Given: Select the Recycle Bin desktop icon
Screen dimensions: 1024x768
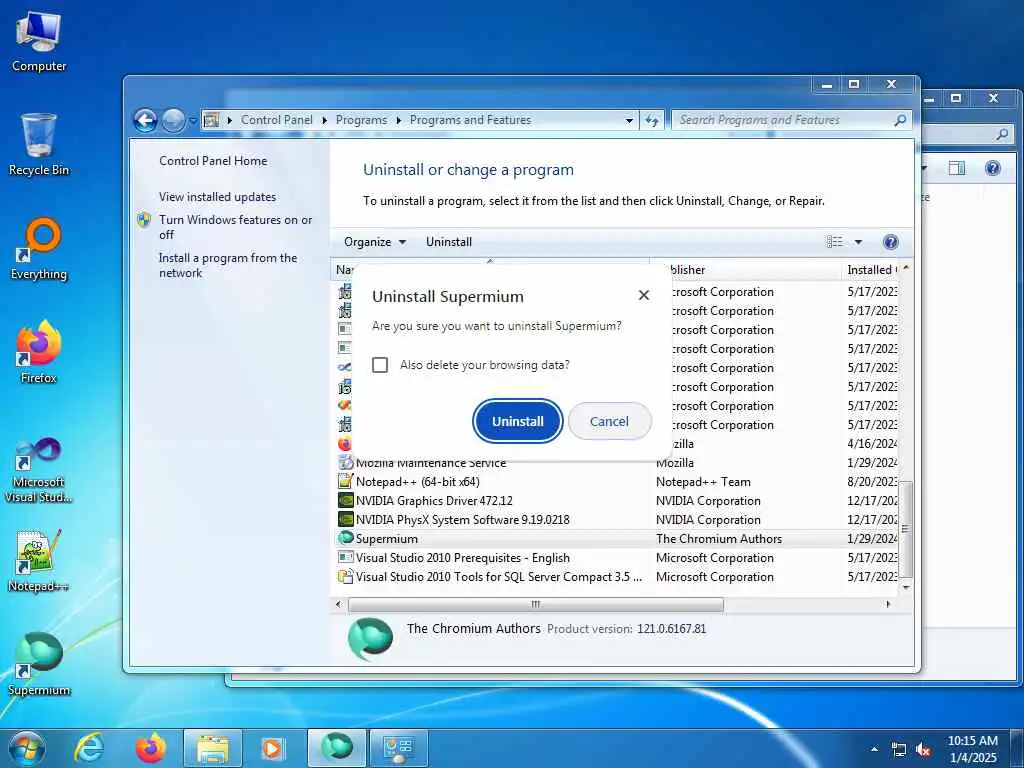Looking at the screenshot, I should click(39, 145).
